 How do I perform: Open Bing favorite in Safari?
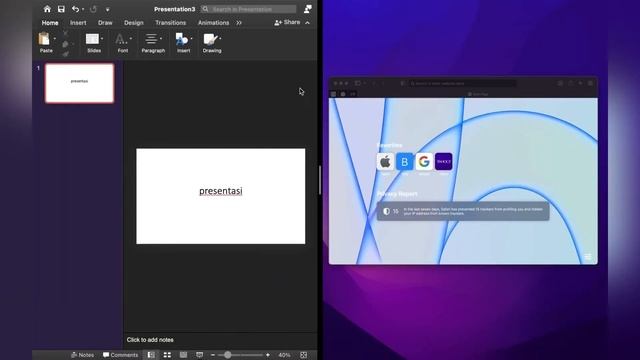(404, 162)
